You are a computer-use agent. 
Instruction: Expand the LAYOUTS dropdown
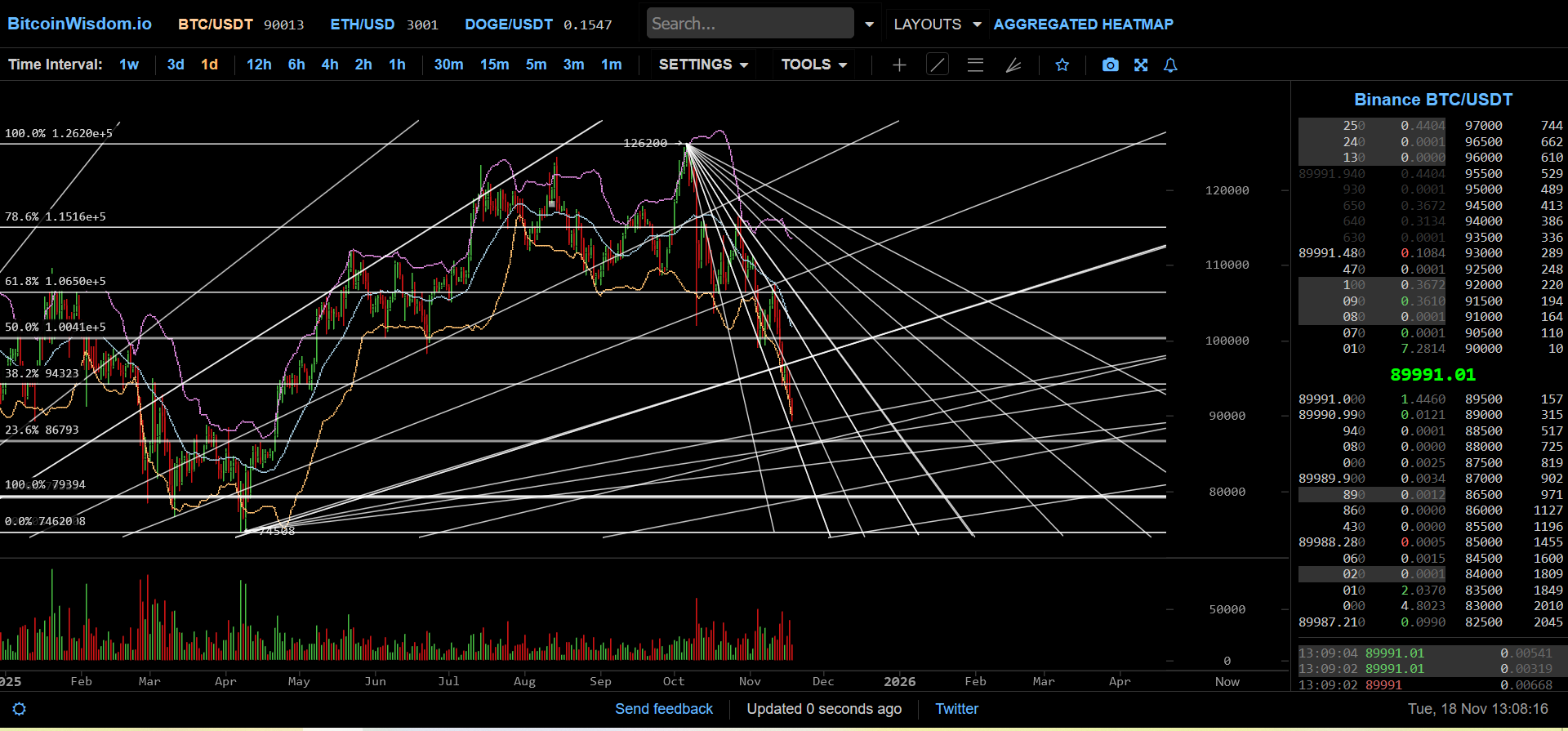tap(937, 25)
